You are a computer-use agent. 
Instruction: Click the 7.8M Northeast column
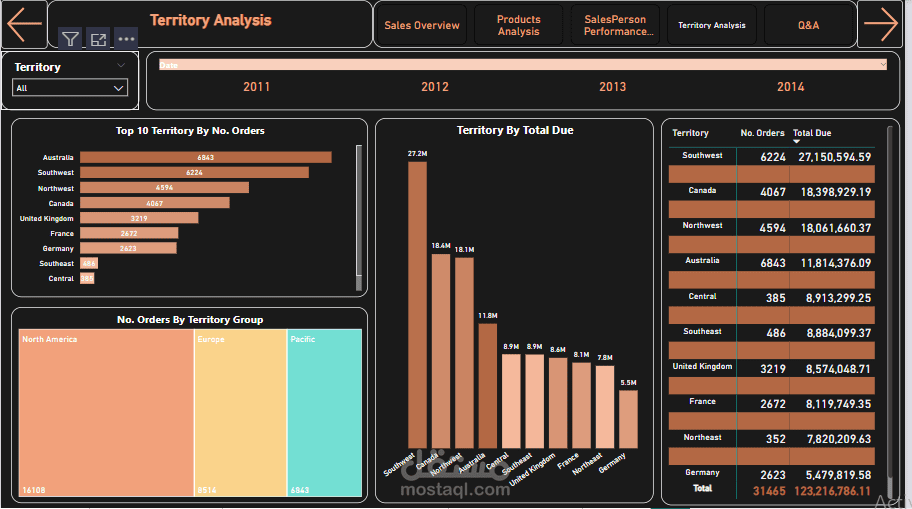pos(605,407)
